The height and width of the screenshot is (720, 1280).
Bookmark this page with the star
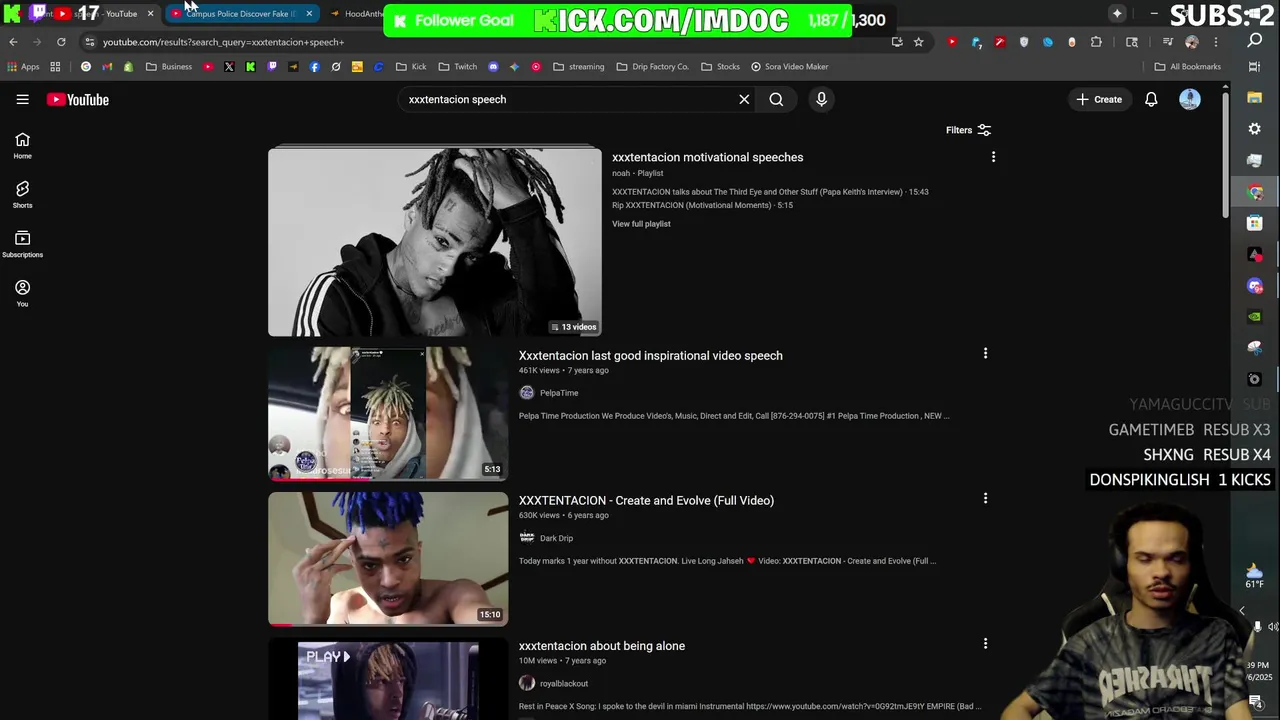pos(918,42)
